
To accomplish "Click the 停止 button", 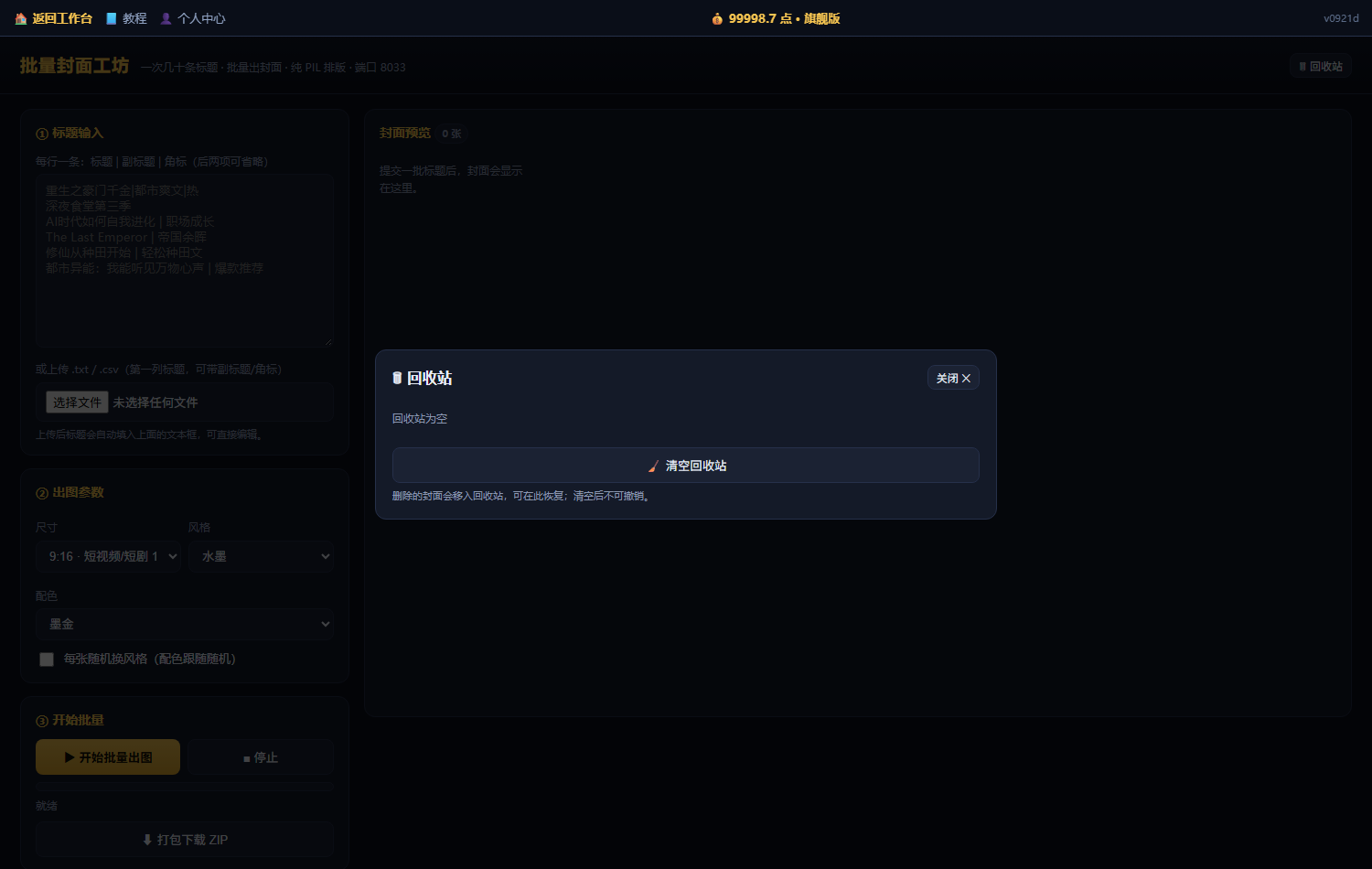I will [261, 757].
